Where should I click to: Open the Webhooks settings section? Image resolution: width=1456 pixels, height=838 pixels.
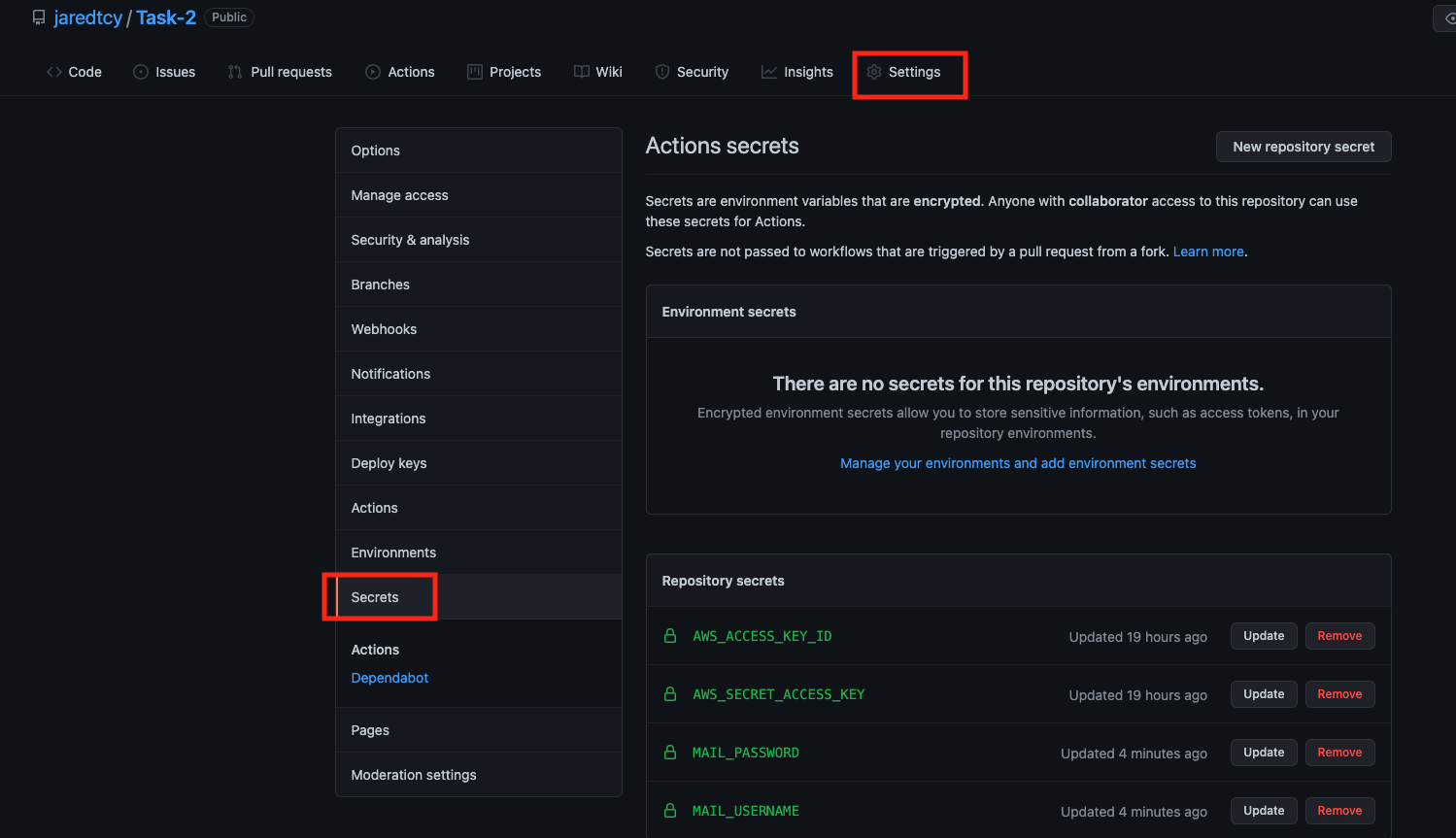coord(384,328)
